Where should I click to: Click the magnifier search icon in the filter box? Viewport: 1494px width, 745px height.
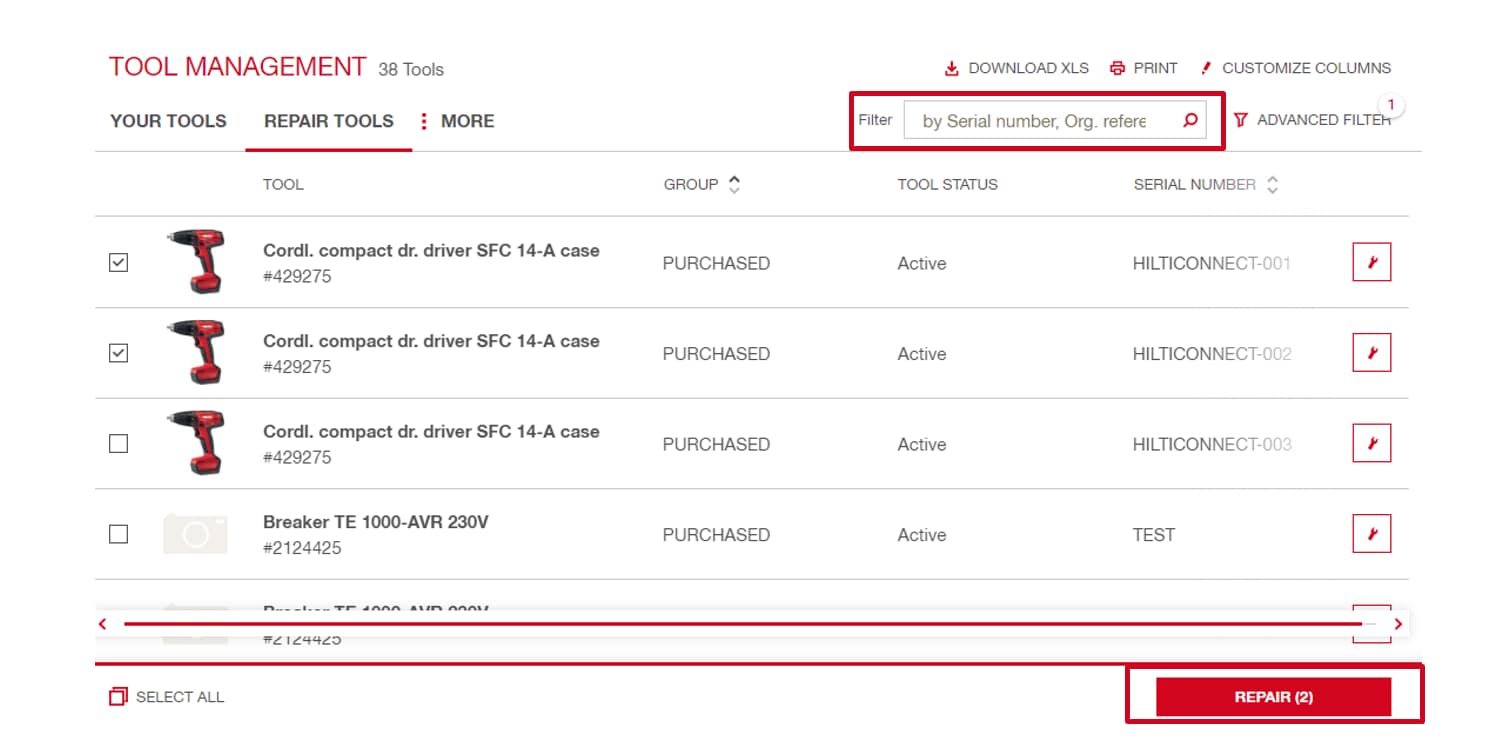click(x=1189, y=121)
